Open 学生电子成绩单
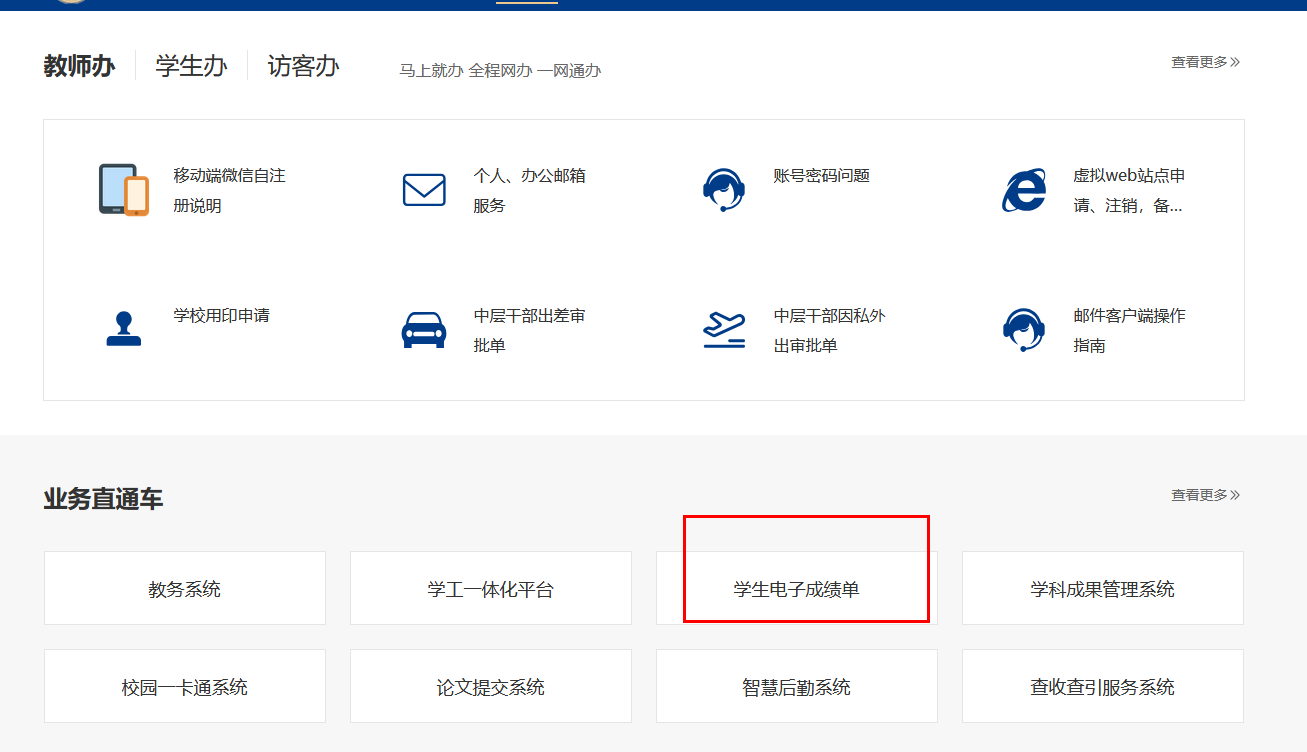Screen dimensions: 1307x752 (x=797, y=589)
